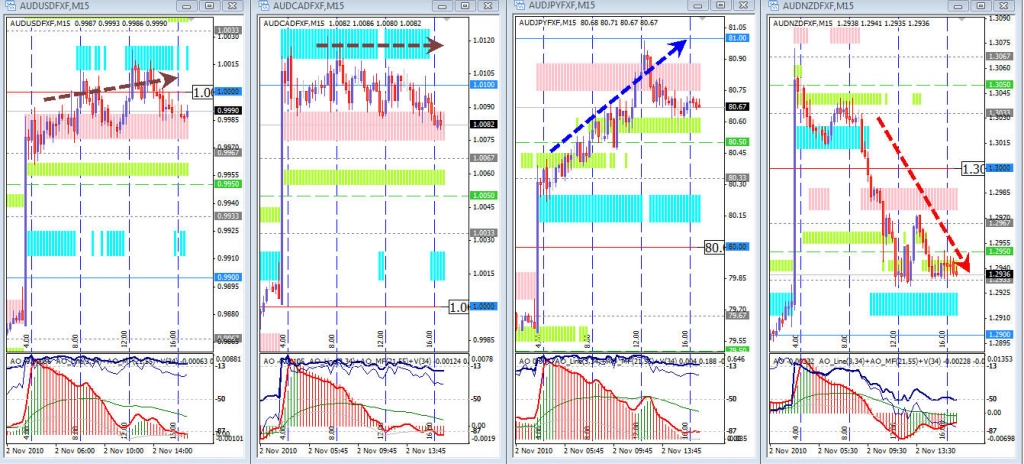Activate the AUDUSDFXF,M15 chart title bar
Image resolution: width=1024 pixels, height=464 pixels.
(60, 6)
